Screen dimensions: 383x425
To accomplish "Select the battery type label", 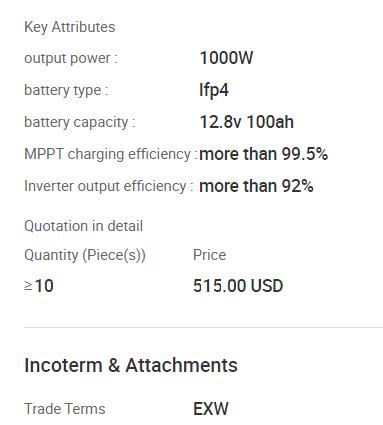I will (66, 90).
